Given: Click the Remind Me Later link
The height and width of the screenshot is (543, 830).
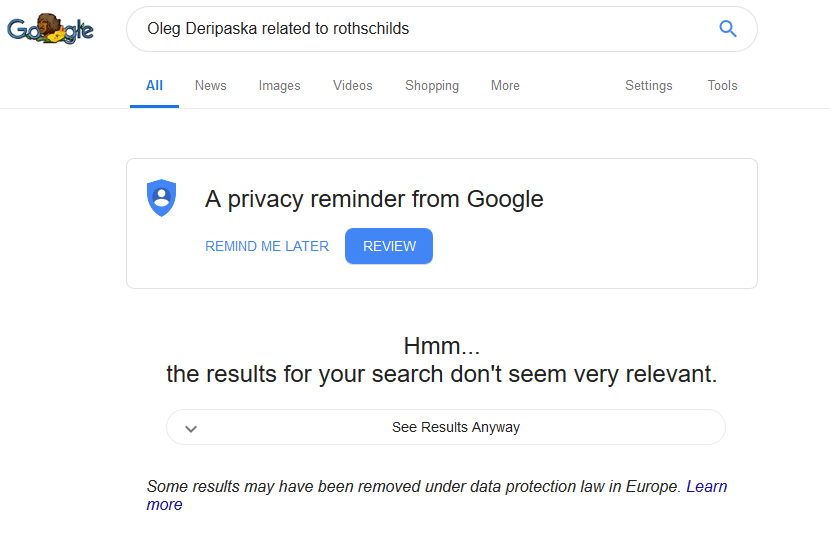Looking at the screenshot, I should point(267,247).
